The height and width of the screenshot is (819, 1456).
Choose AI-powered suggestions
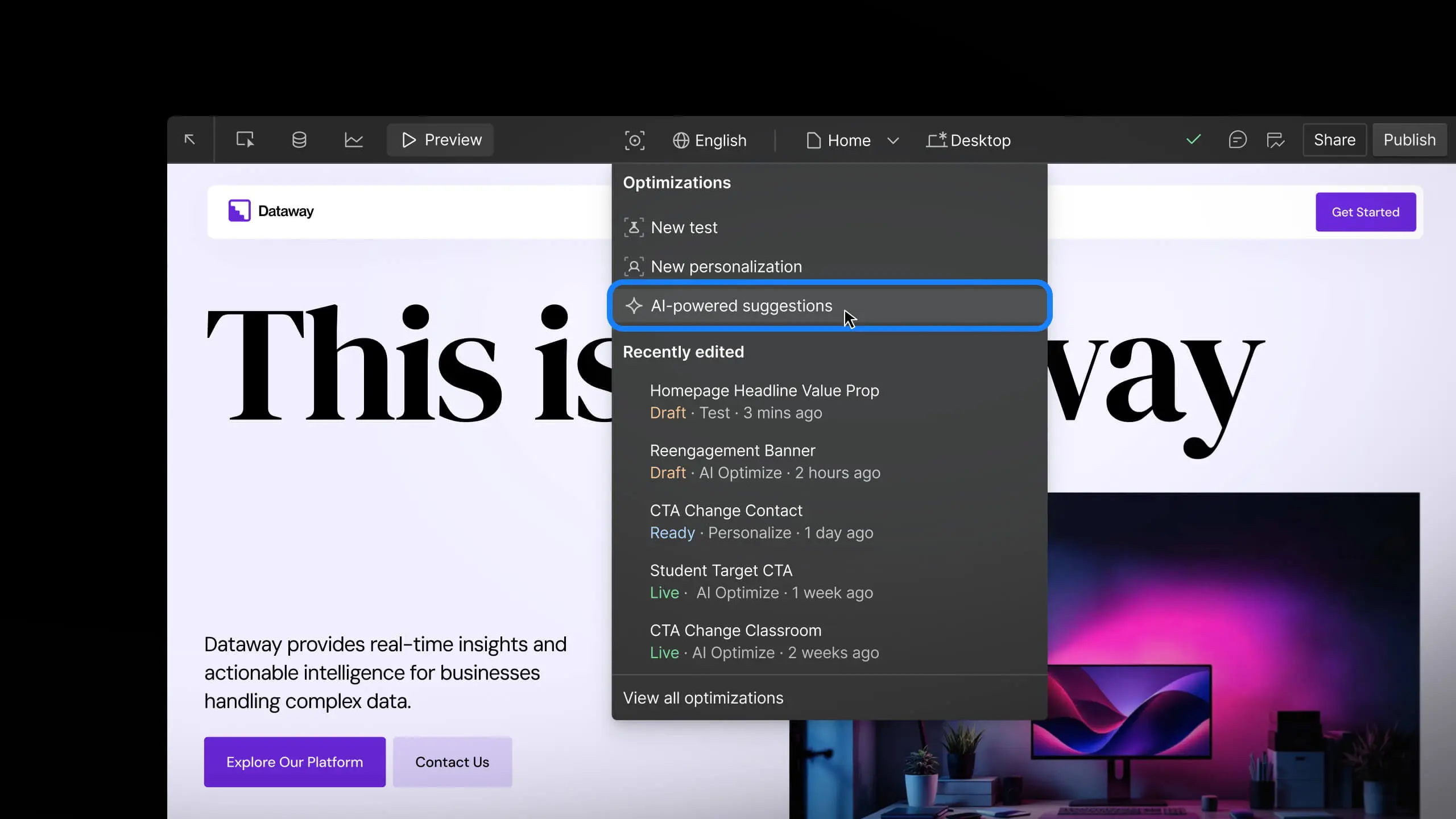pos(741,305)
